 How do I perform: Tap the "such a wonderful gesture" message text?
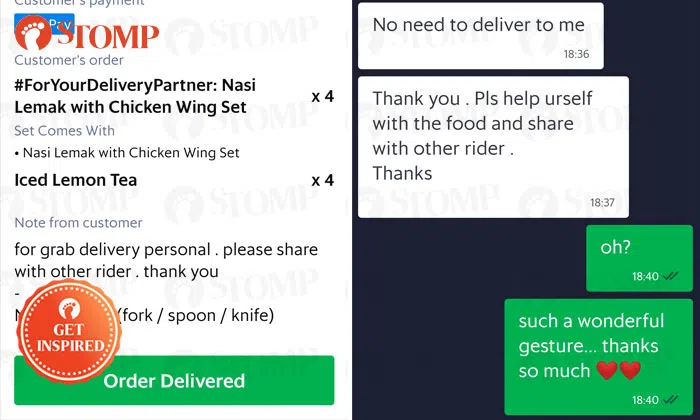(590, 346)
